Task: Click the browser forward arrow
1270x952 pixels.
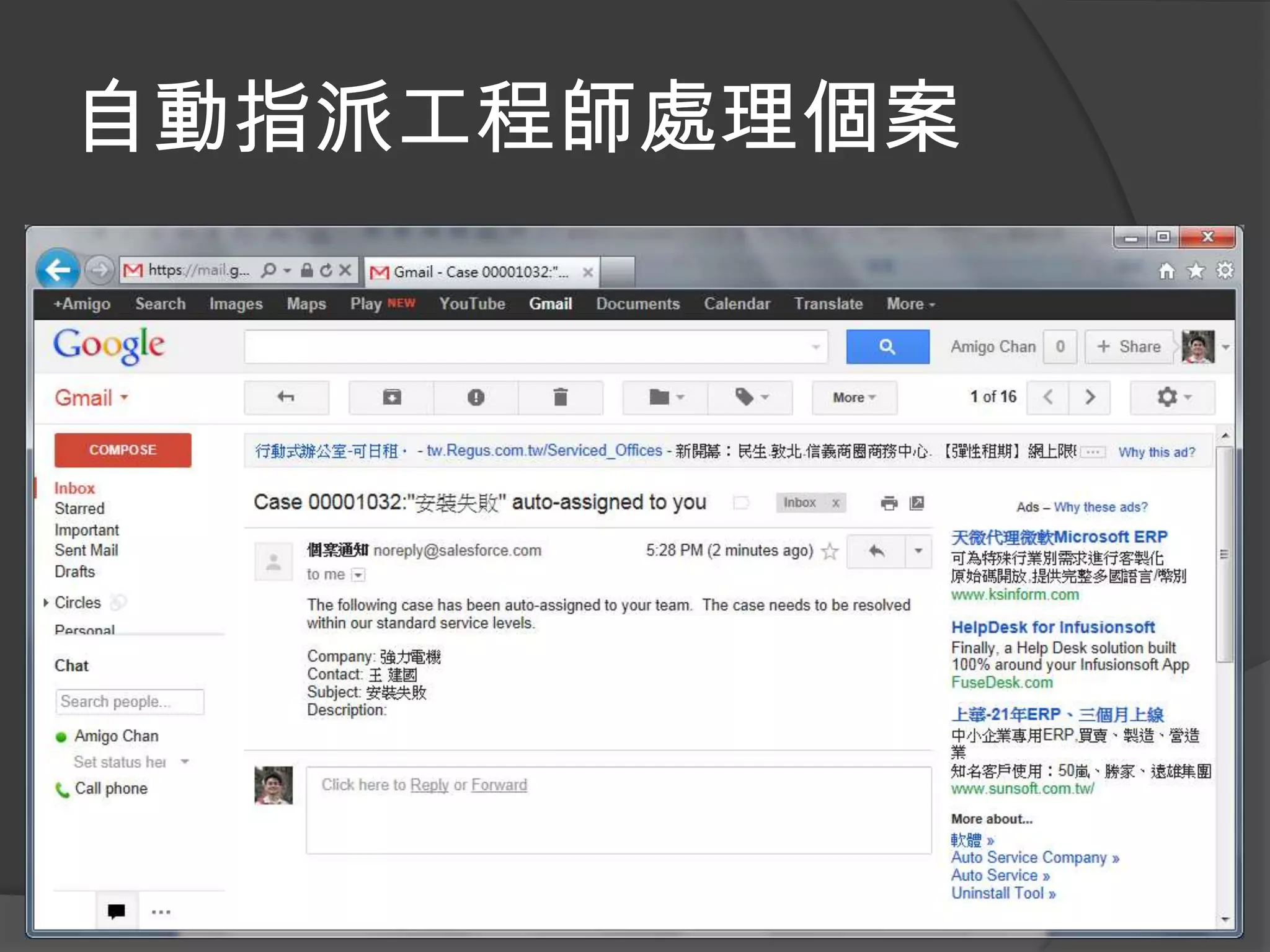Action: pos(99,270)
